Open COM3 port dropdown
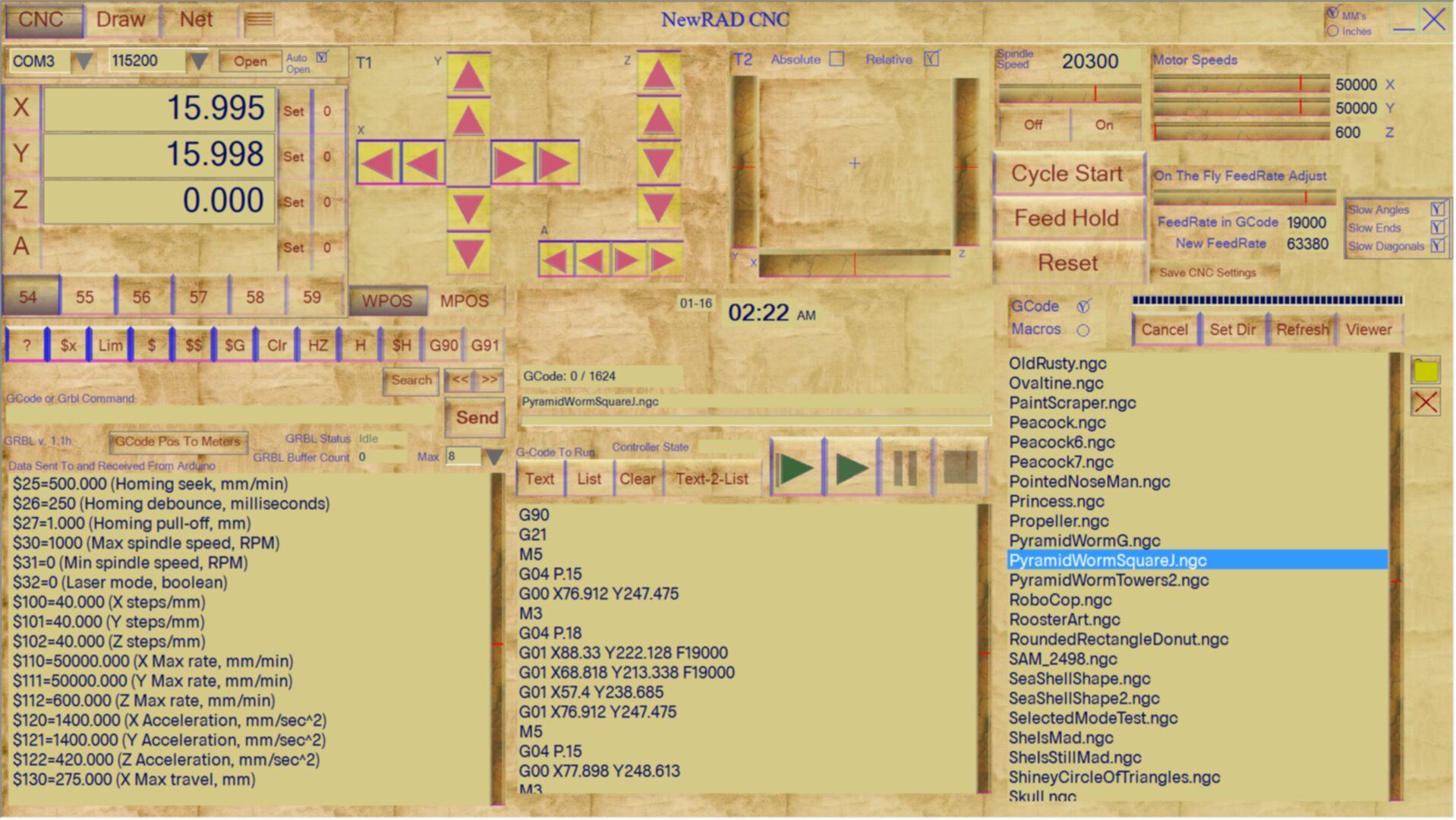 [x=83, y=61]
